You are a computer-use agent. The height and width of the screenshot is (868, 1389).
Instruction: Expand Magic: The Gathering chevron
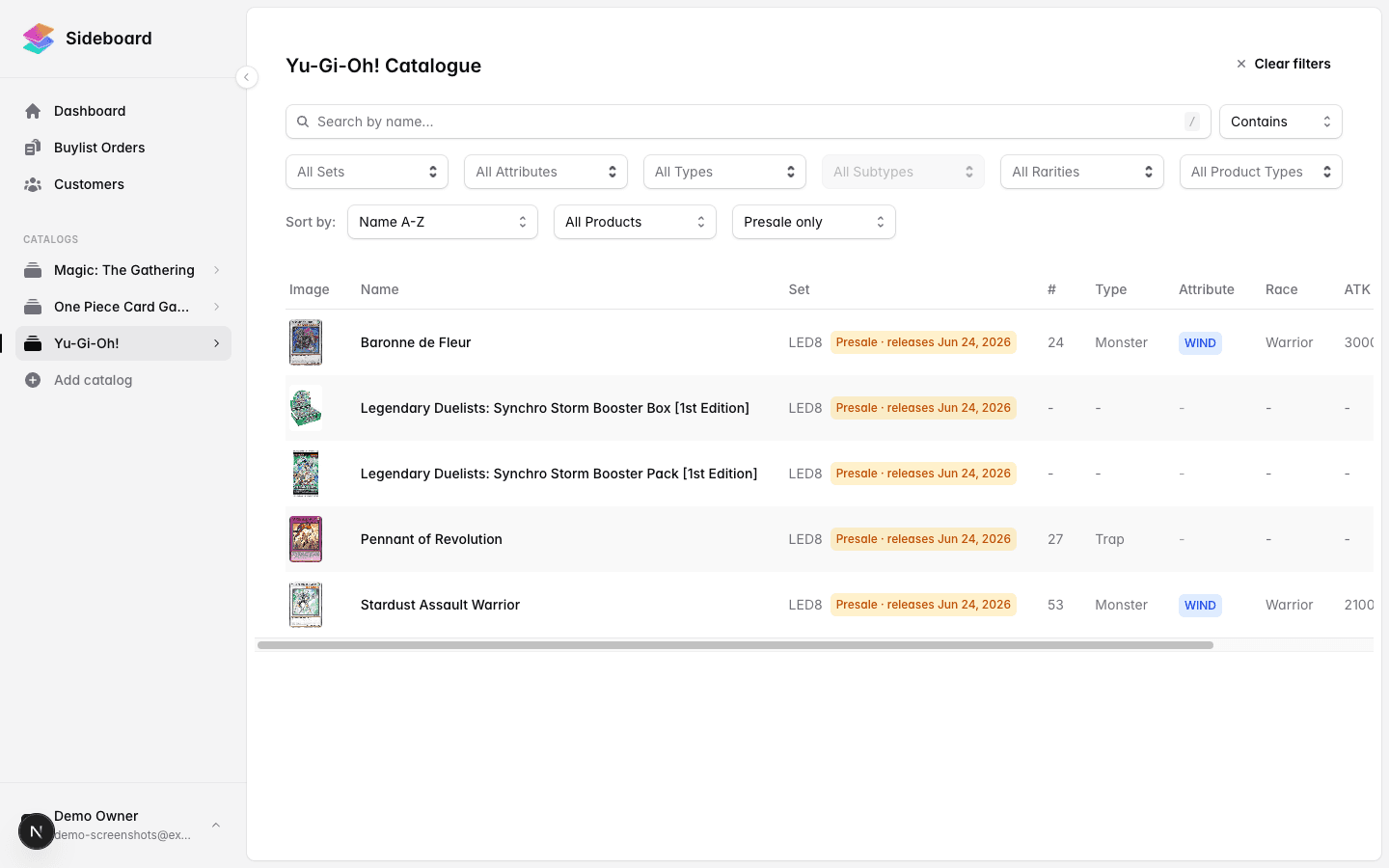[217, 270]
